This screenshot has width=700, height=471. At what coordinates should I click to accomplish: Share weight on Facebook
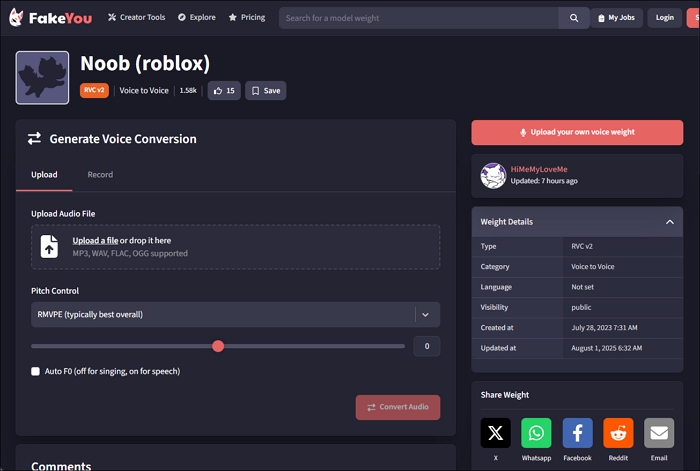[577, 433]
